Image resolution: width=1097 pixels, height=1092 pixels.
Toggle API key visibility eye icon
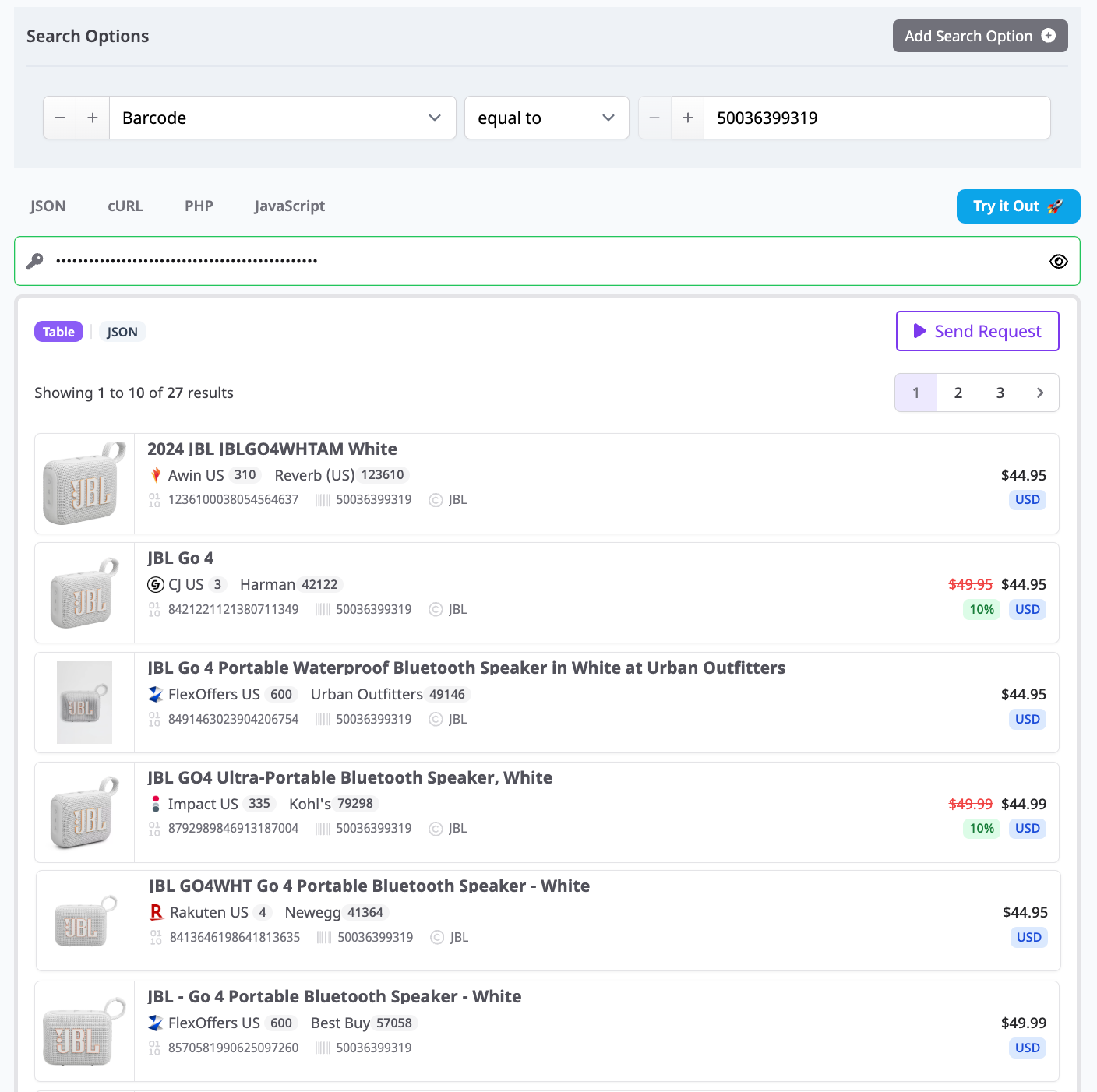1058,261
